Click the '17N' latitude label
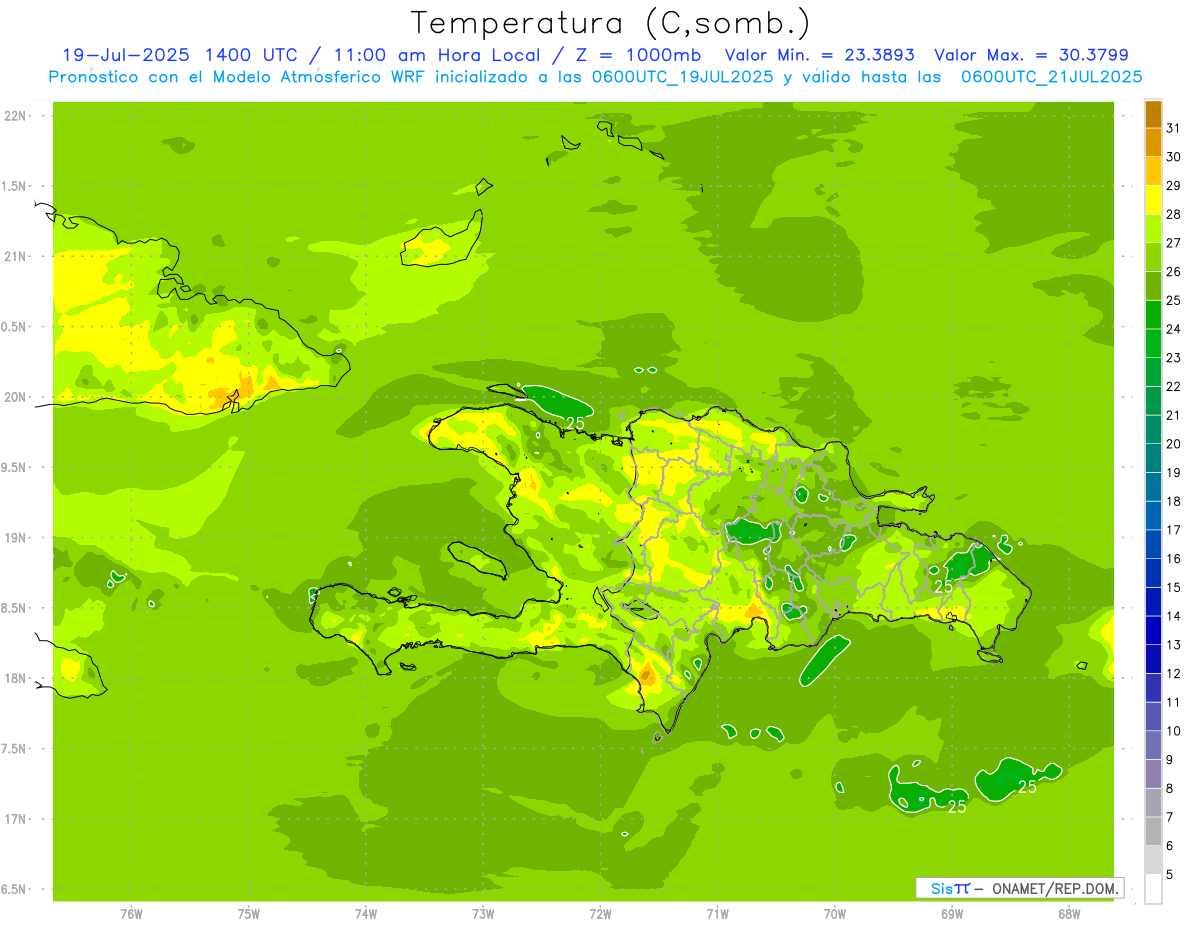The height and width of the screenshot is (927, 1200). click(15, 819)
